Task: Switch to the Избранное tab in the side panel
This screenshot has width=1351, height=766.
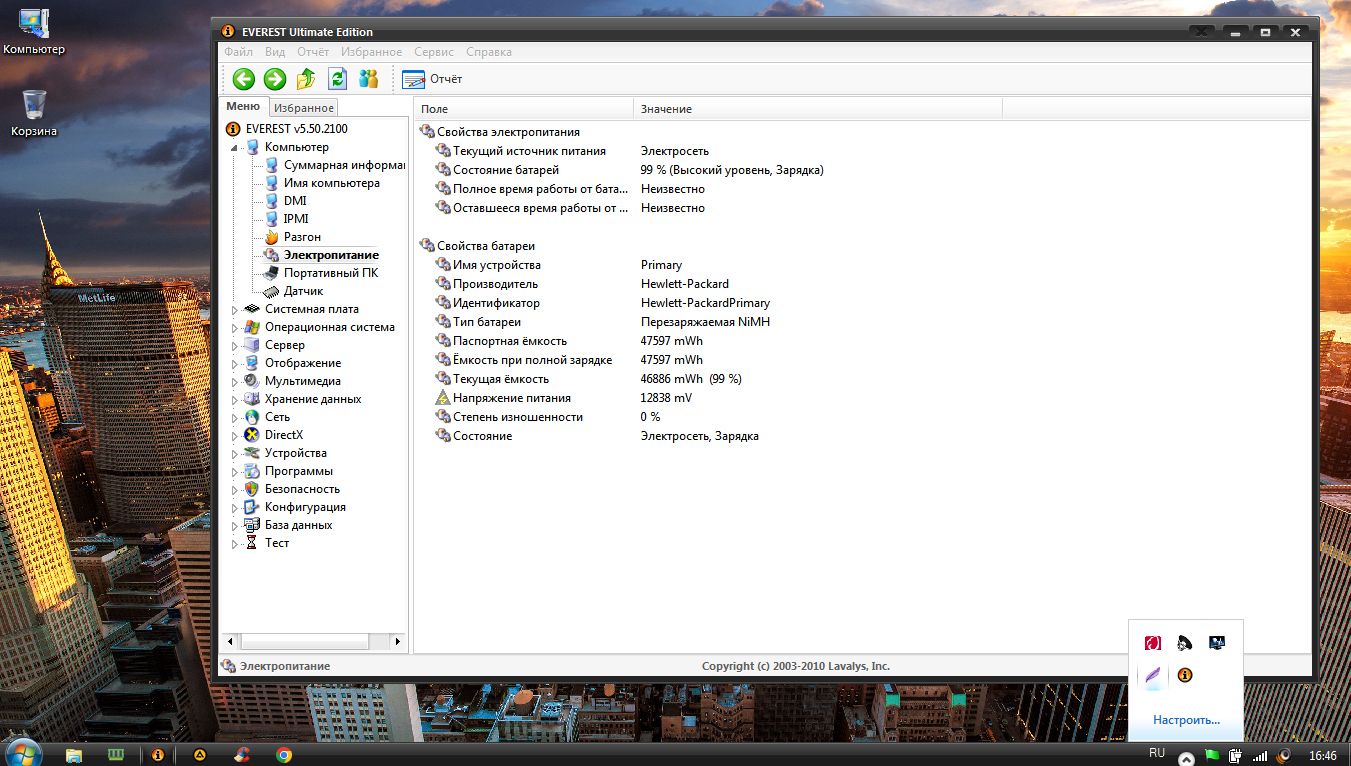Action: pos(304,108)
